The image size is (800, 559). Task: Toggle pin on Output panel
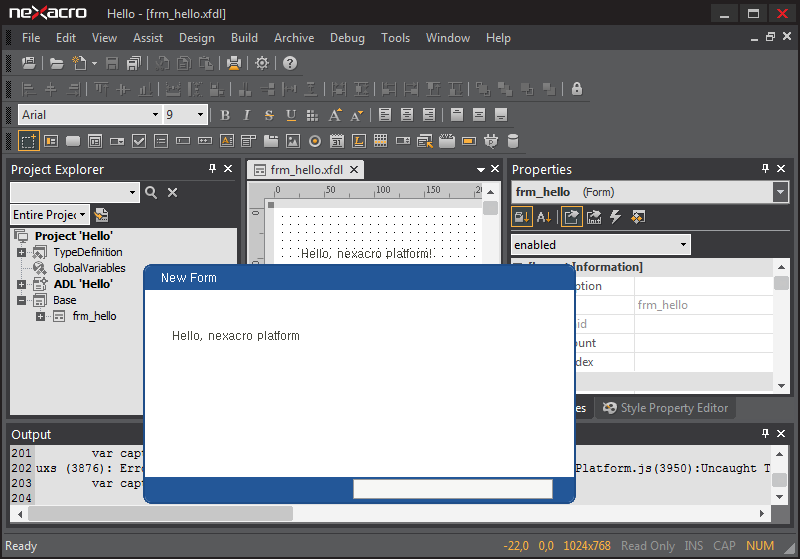click(x=765, y=433)
